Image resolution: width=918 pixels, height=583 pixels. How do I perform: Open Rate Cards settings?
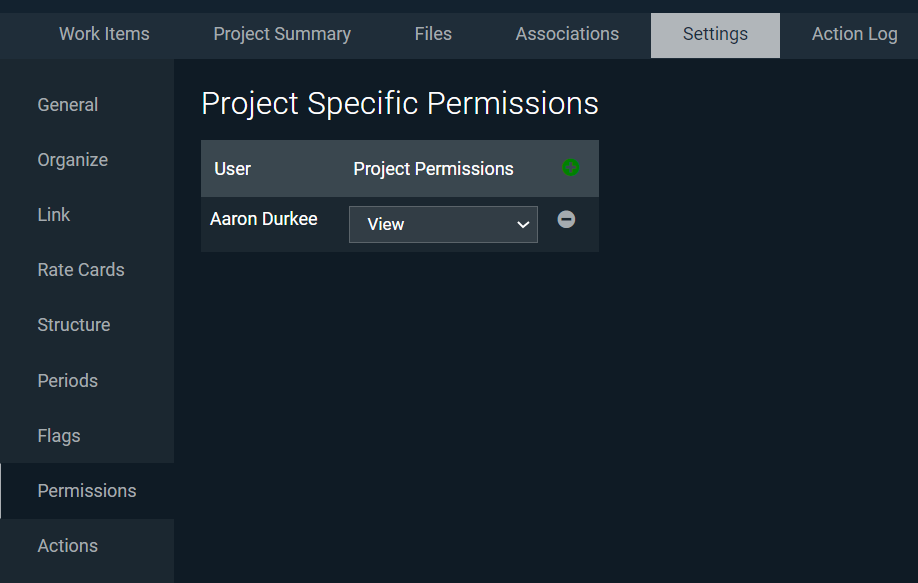pos(81,270)
